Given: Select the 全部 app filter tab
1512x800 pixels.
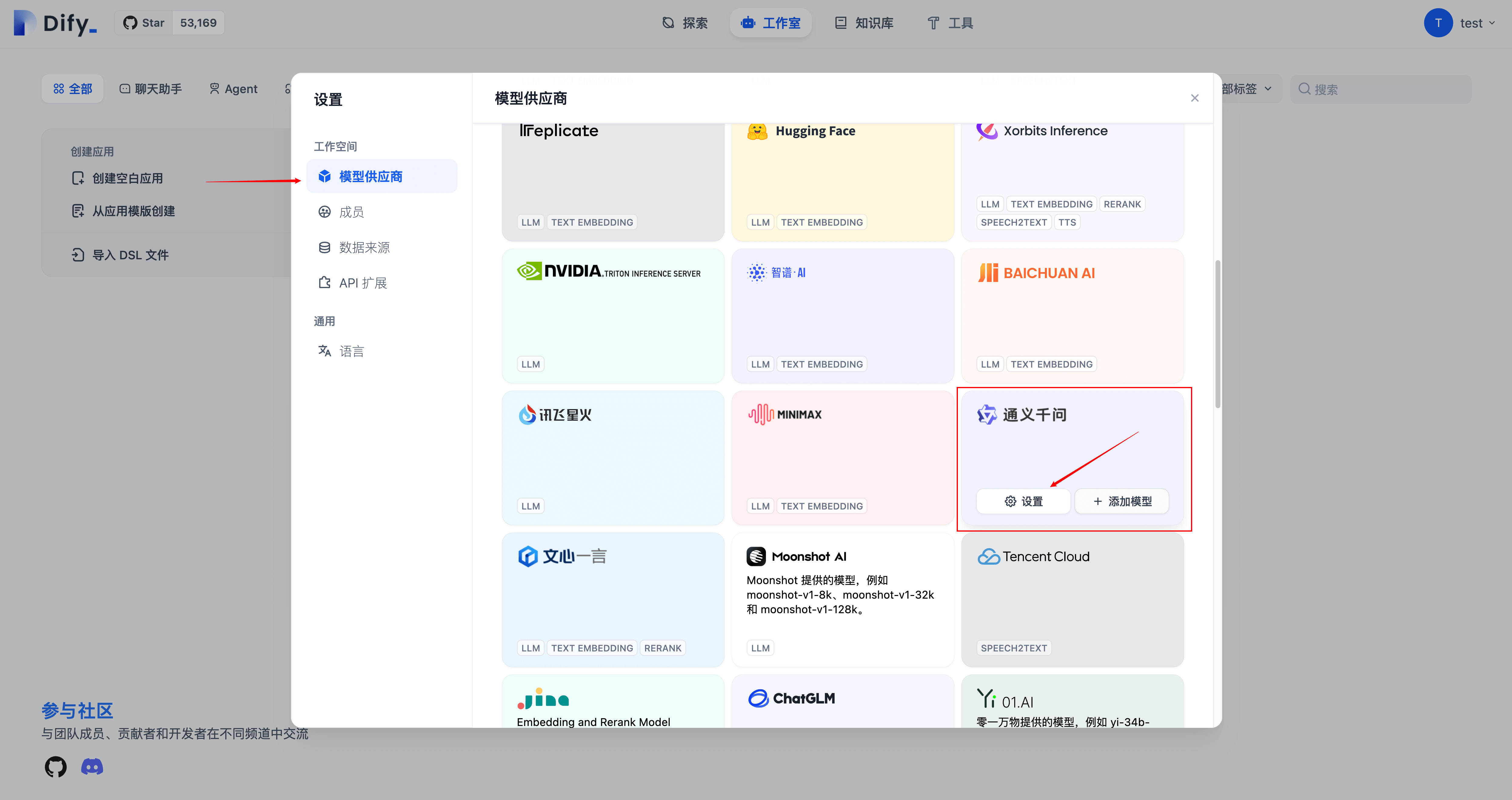Looking at the screenshot, I should [x=73, y=89].
